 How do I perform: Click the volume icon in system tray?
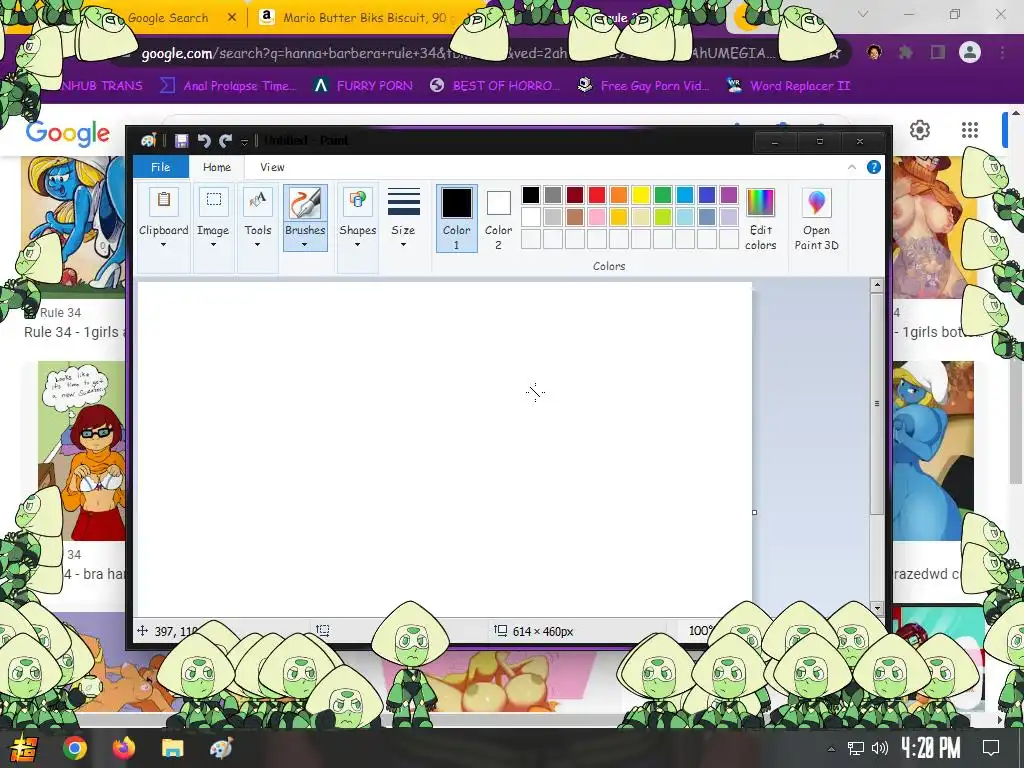tap(880, 748)
